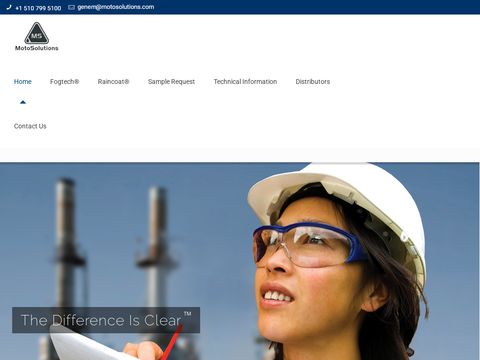Click The Difference Is Clear banner caption
480x360 pixels.
pos(106,320)
